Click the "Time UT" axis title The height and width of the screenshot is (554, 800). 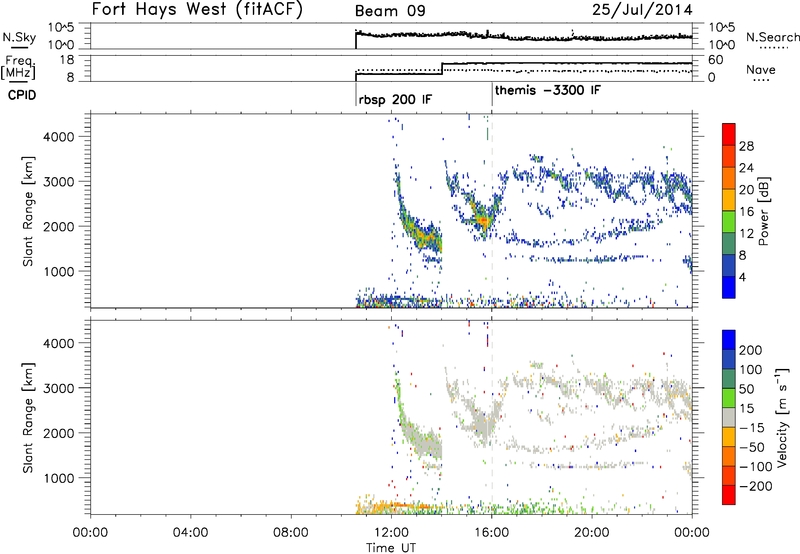[x=391, y=548]
